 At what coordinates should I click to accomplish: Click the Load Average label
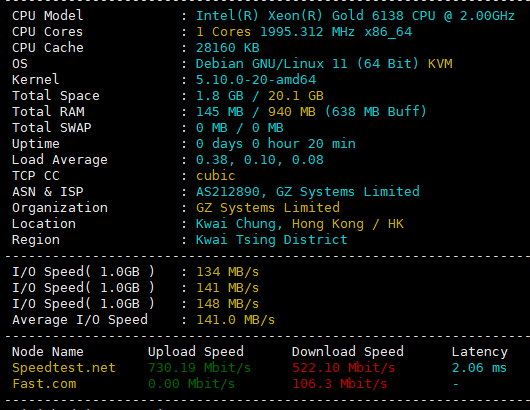tap(60, 160)
